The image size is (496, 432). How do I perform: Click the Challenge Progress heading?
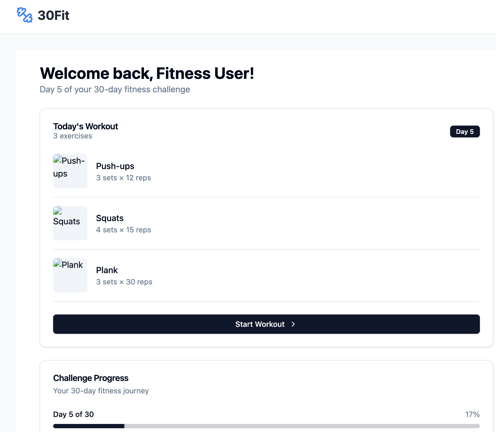[91, 378]
